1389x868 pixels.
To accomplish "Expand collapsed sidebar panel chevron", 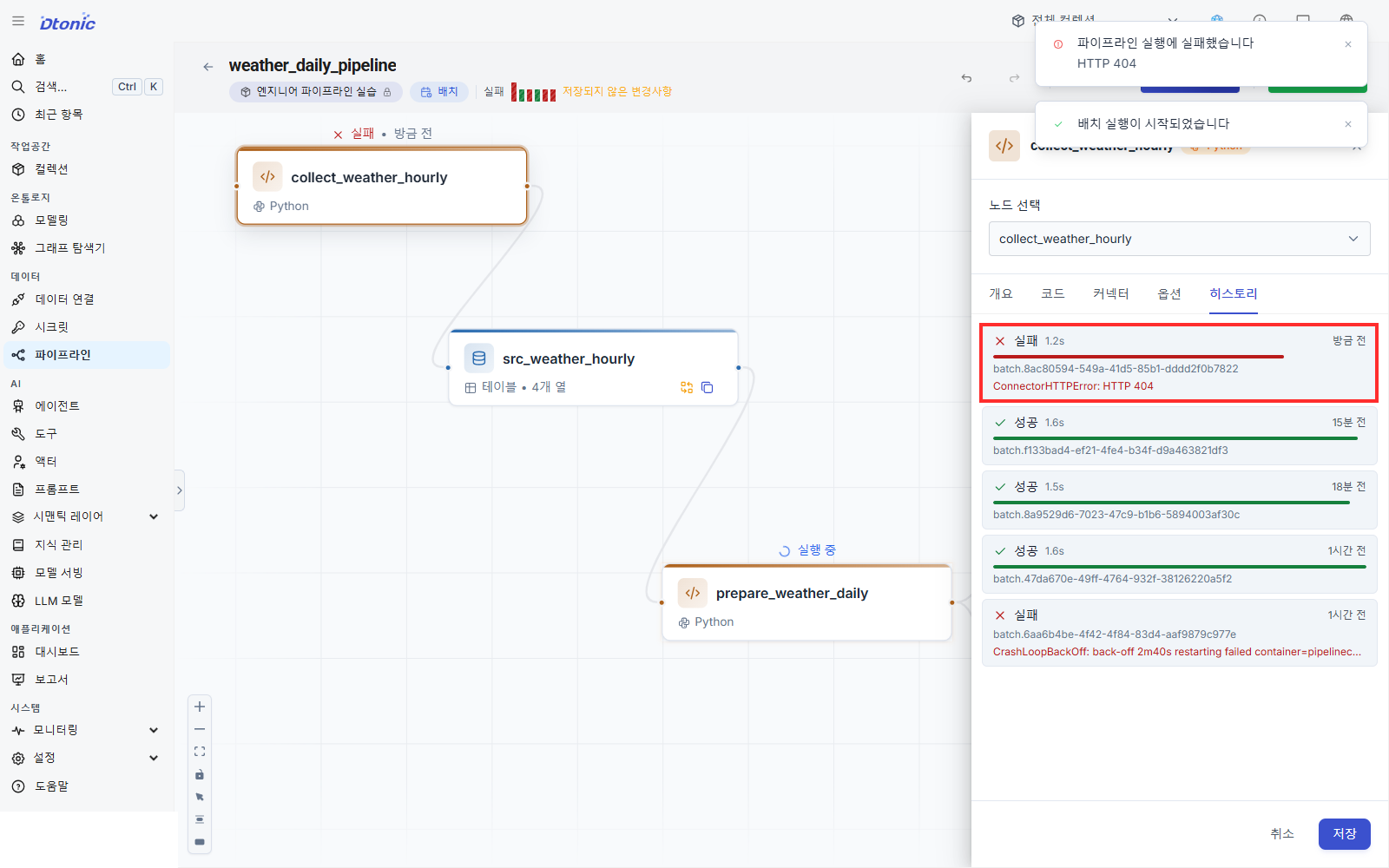I will pyautogui.click(x=180, y=490).
